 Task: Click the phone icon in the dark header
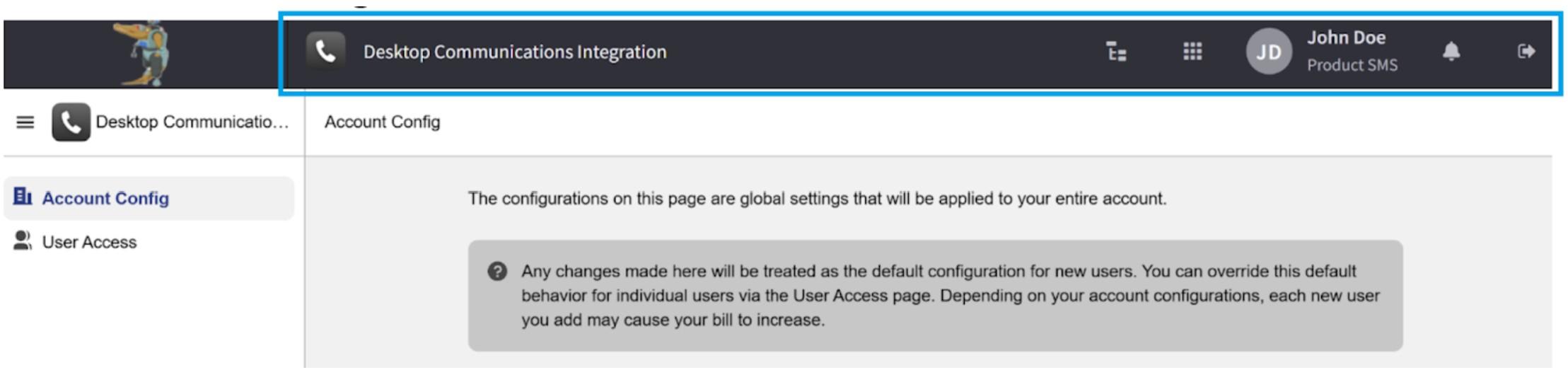pos(325,52)
